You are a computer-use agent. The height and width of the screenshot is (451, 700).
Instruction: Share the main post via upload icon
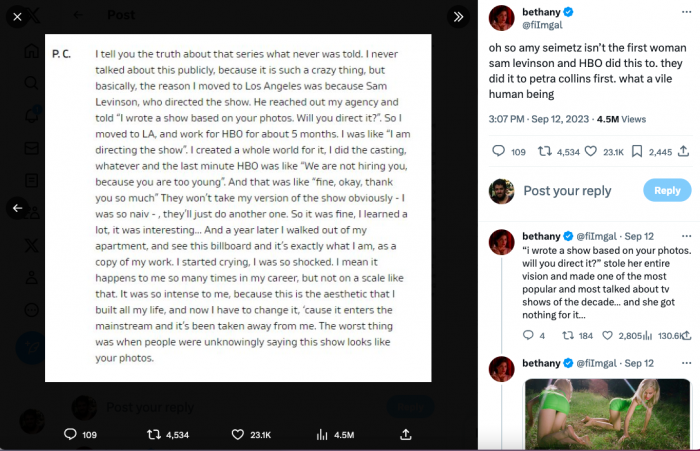(x=683, y=152)
